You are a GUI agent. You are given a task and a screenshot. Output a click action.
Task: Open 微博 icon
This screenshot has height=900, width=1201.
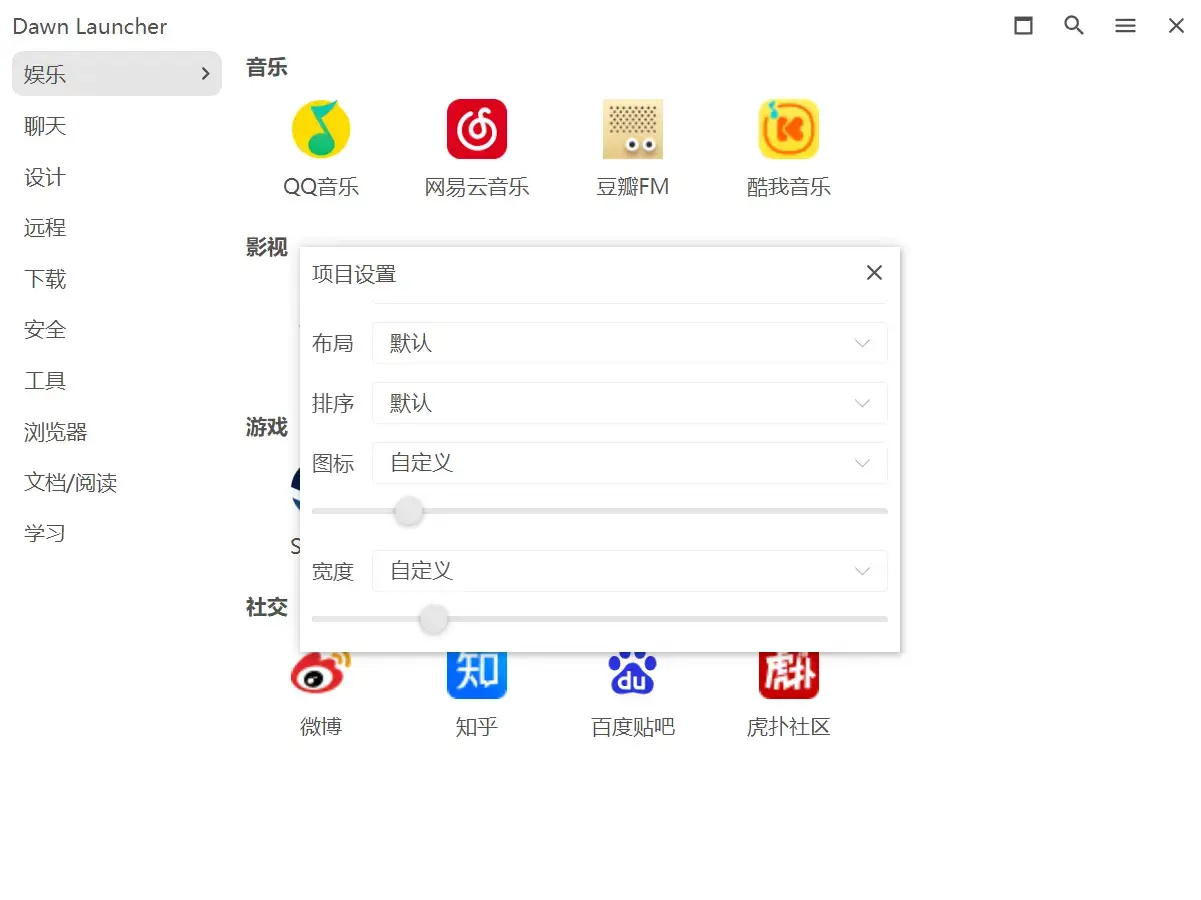[x=321, y=675]
